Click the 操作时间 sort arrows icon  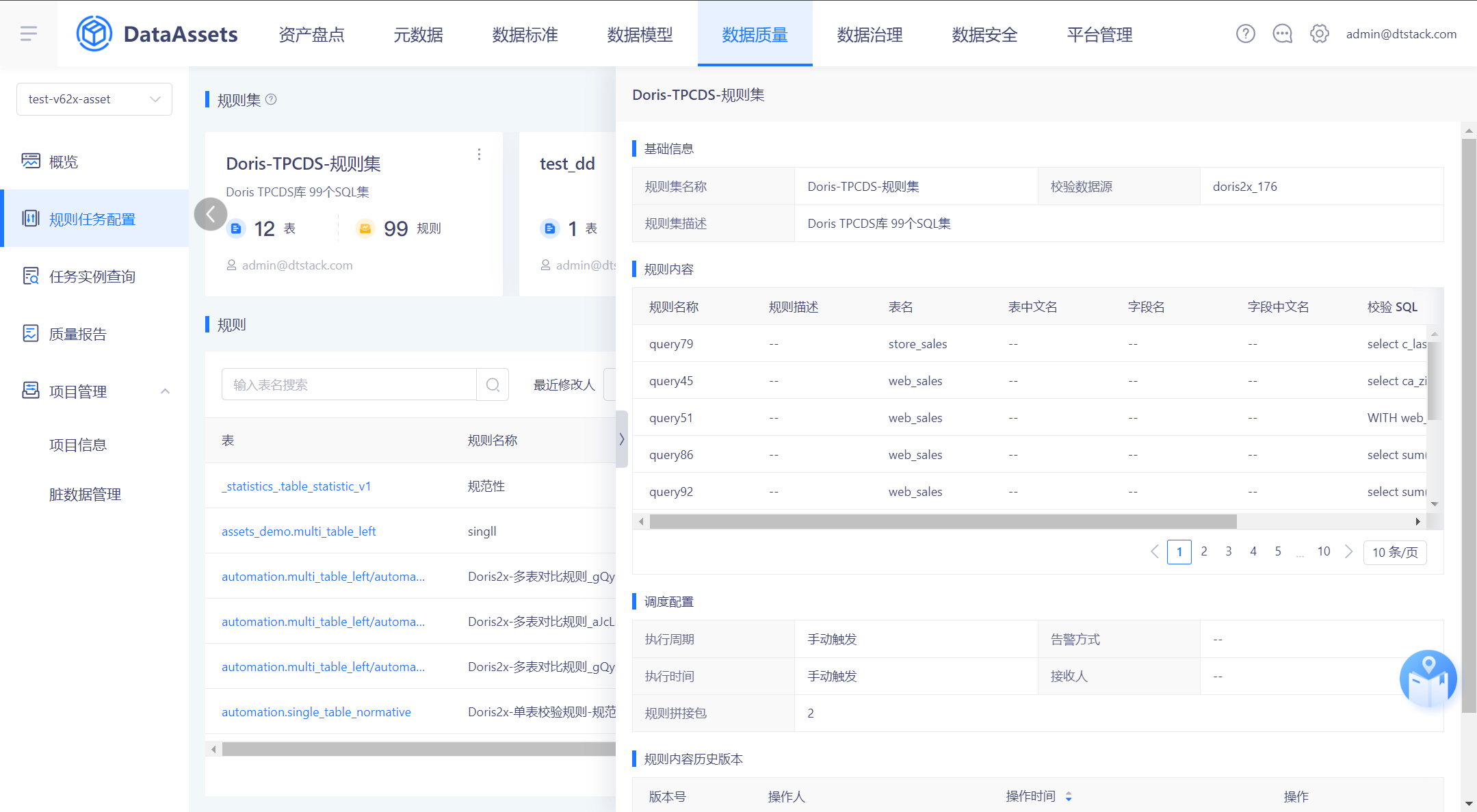(1069, 796)
